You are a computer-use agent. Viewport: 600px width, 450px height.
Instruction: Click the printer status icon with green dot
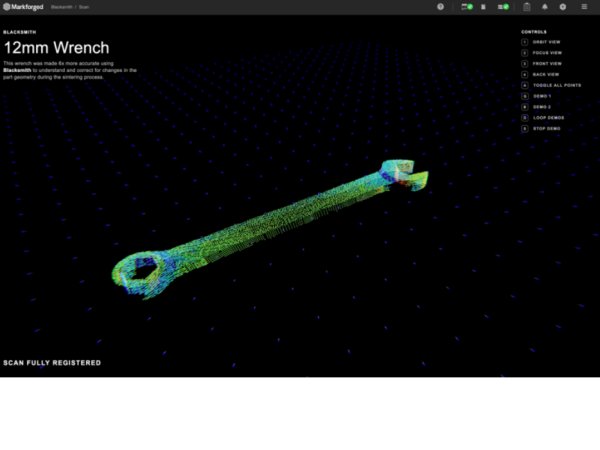466,7
